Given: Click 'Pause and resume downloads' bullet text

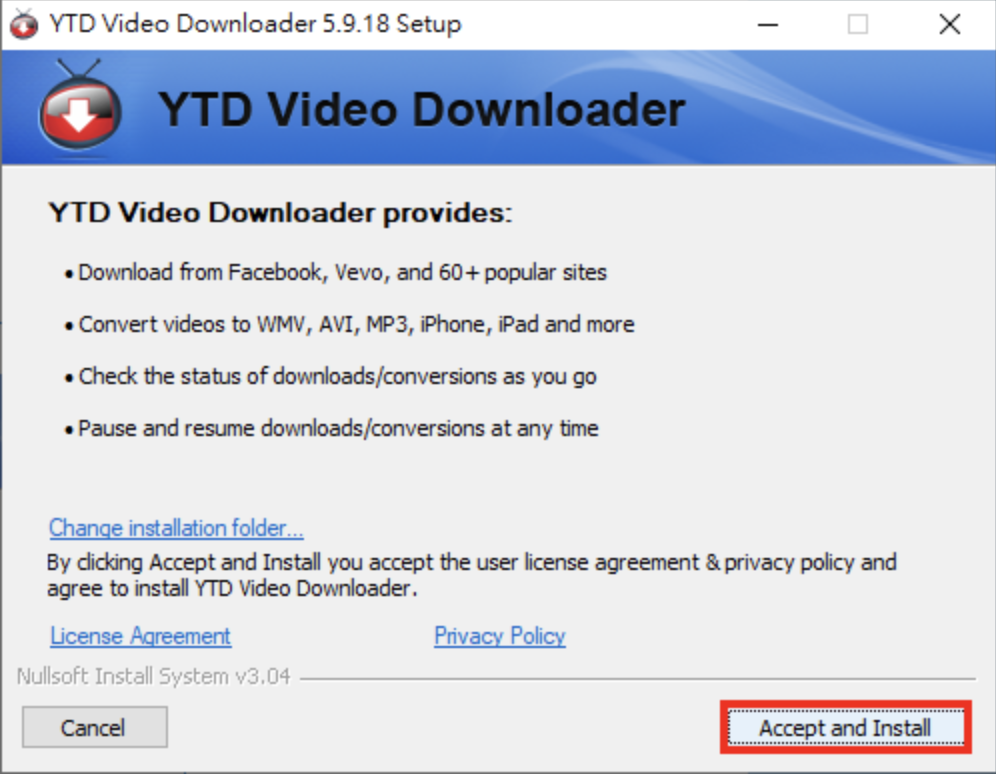Looking at the screenshot, I should [x=338, y=429].
